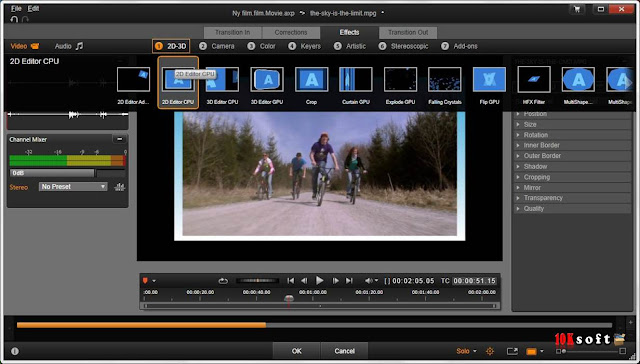
Task: Expand the Cropping settings
Action: point(573,177)
